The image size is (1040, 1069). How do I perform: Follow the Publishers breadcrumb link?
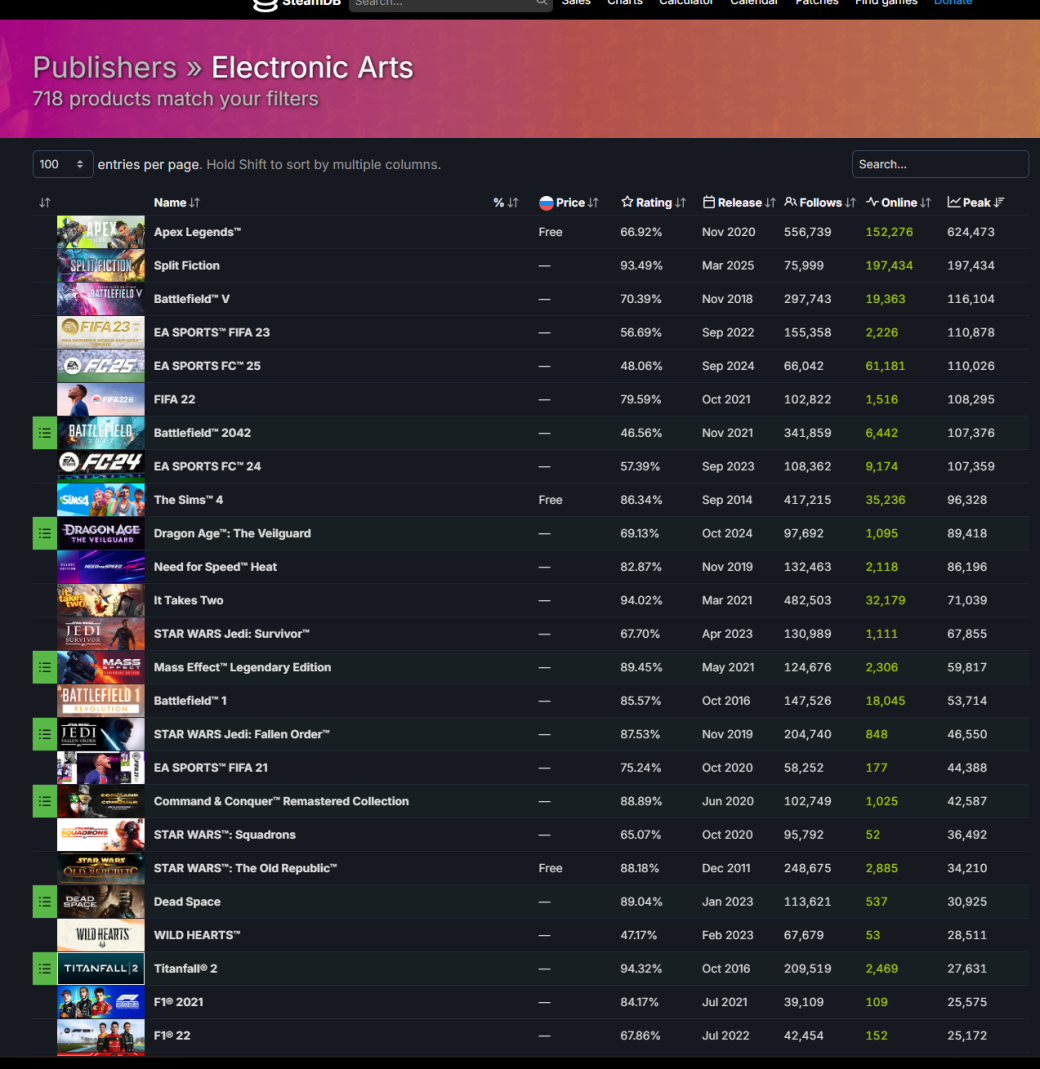click(x=104, y=67)
